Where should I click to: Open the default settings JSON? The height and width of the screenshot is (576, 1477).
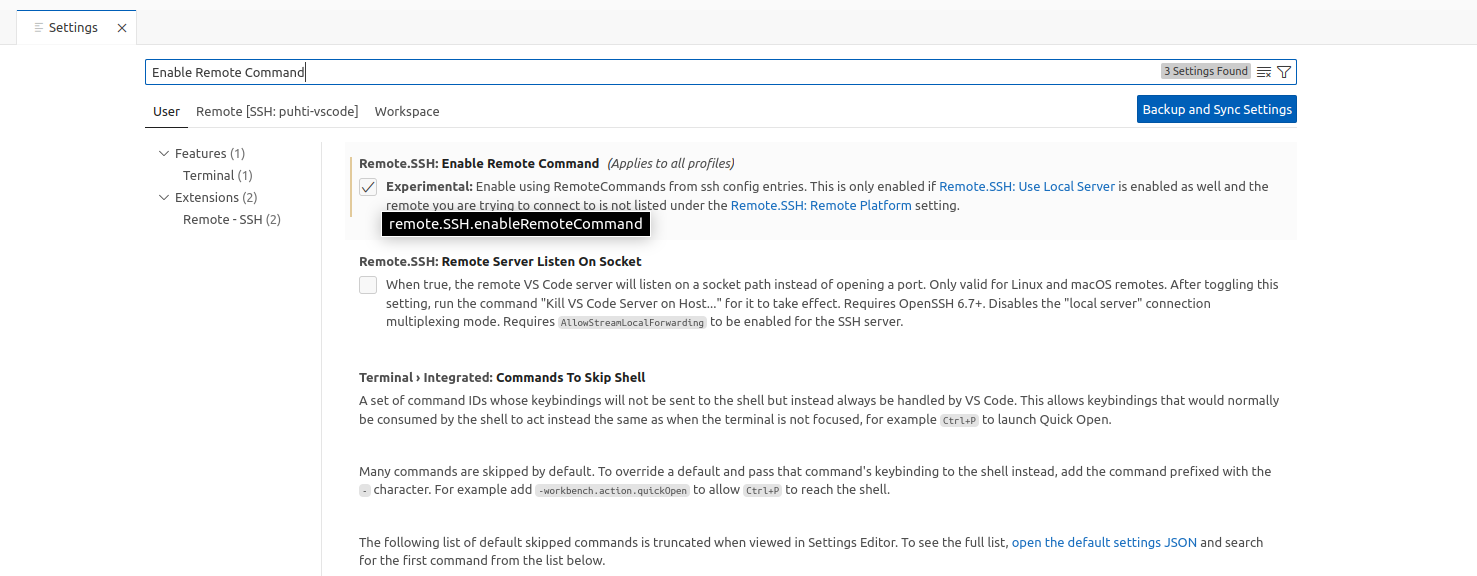click(1103, 542)
